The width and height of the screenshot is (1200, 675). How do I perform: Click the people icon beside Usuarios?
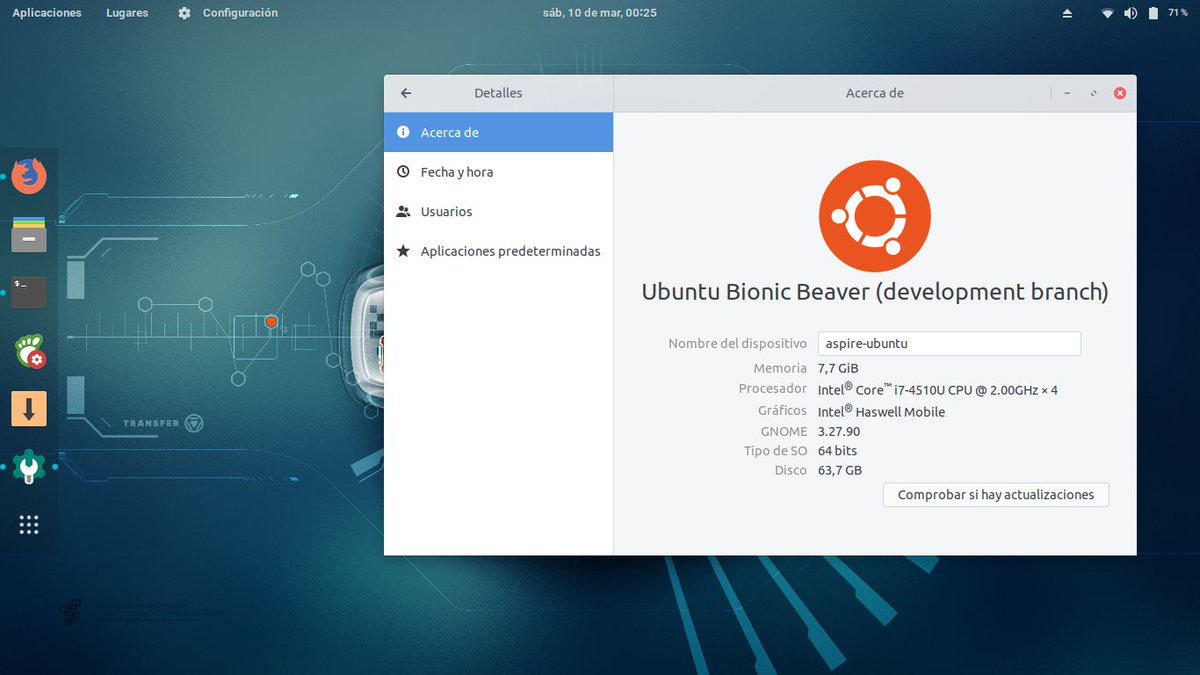403,211
